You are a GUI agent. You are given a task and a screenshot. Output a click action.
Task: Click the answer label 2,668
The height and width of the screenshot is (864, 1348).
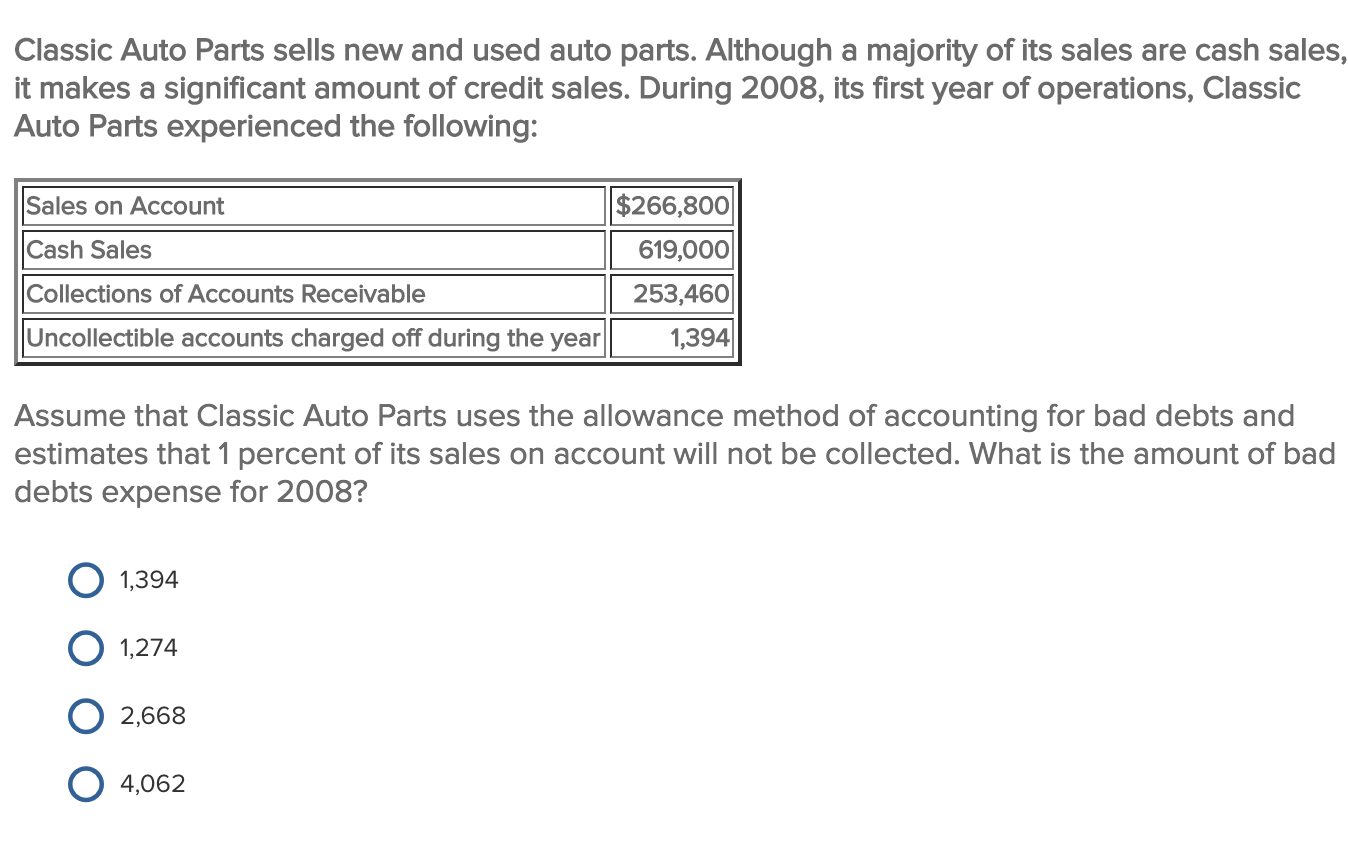pos(152,715)
